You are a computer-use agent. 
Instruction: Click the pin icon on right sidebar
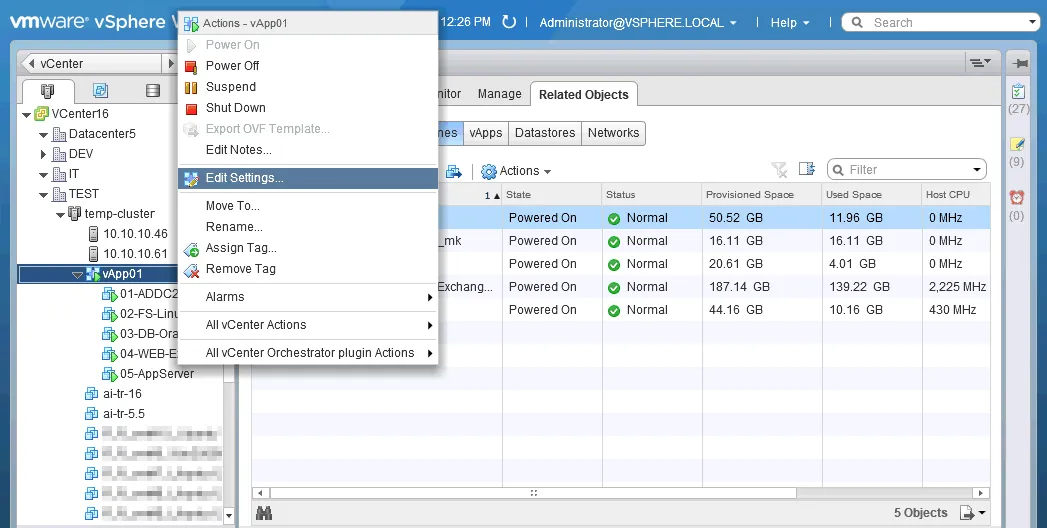[x=1019, y=63]
